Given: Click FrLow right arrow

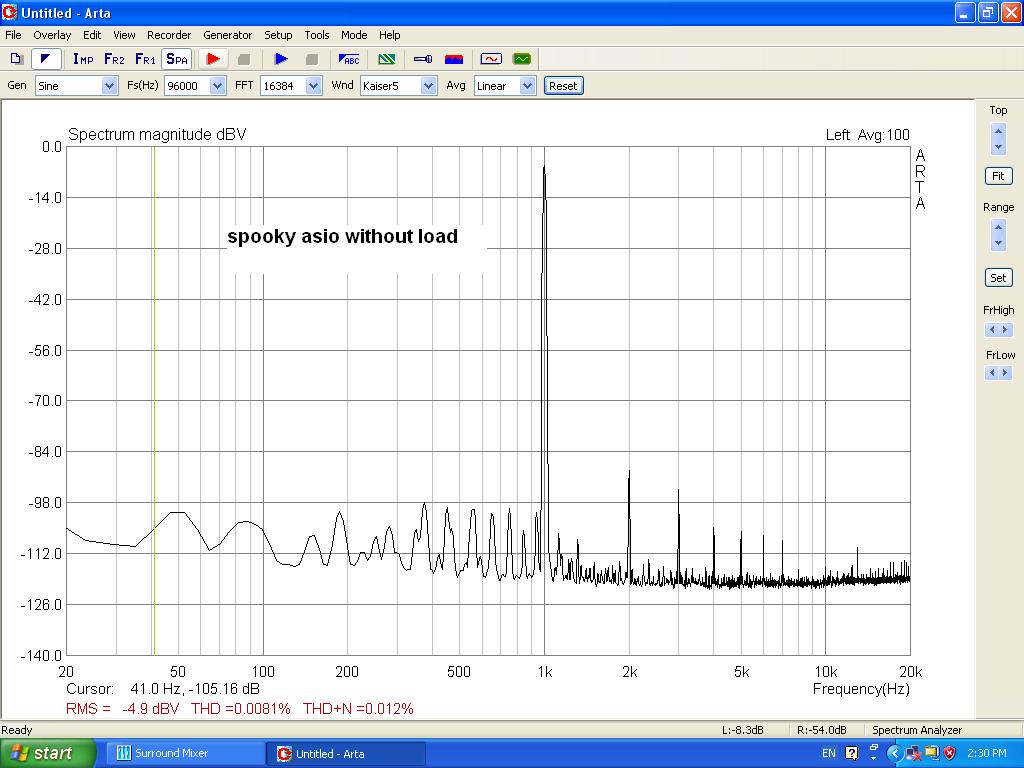Looking at the screenshot, I should (1005, 373).
